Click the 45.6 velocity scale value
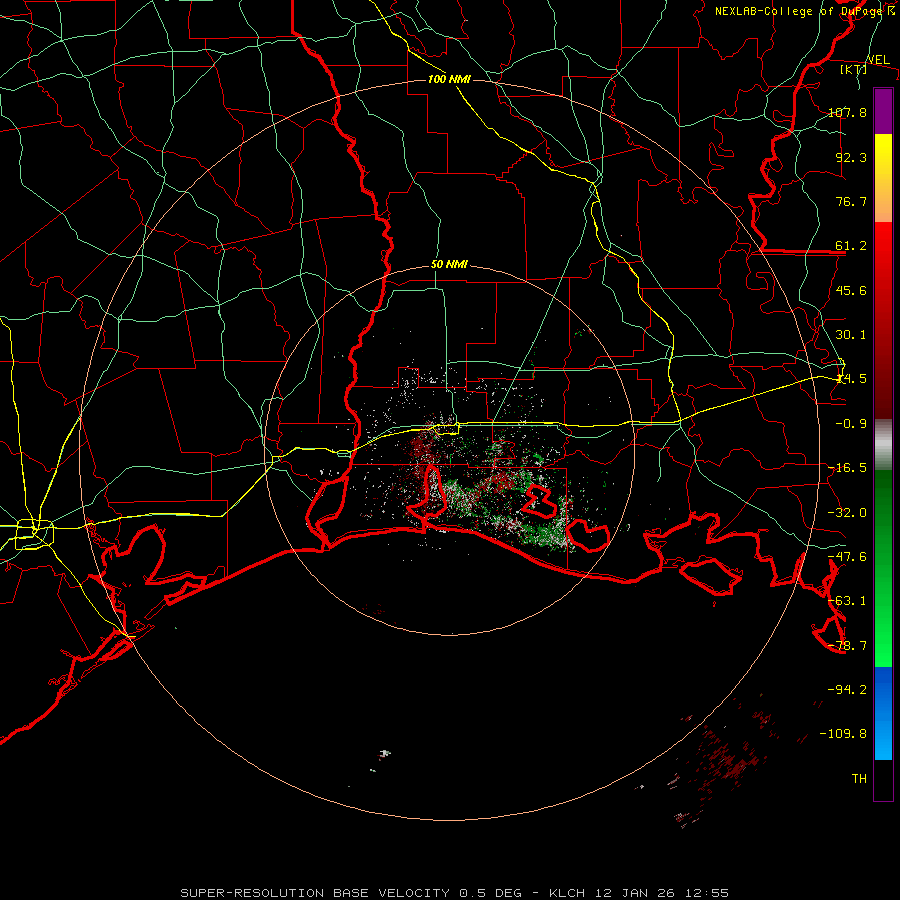This screenshot has width=900, height=900. (851, 290)
